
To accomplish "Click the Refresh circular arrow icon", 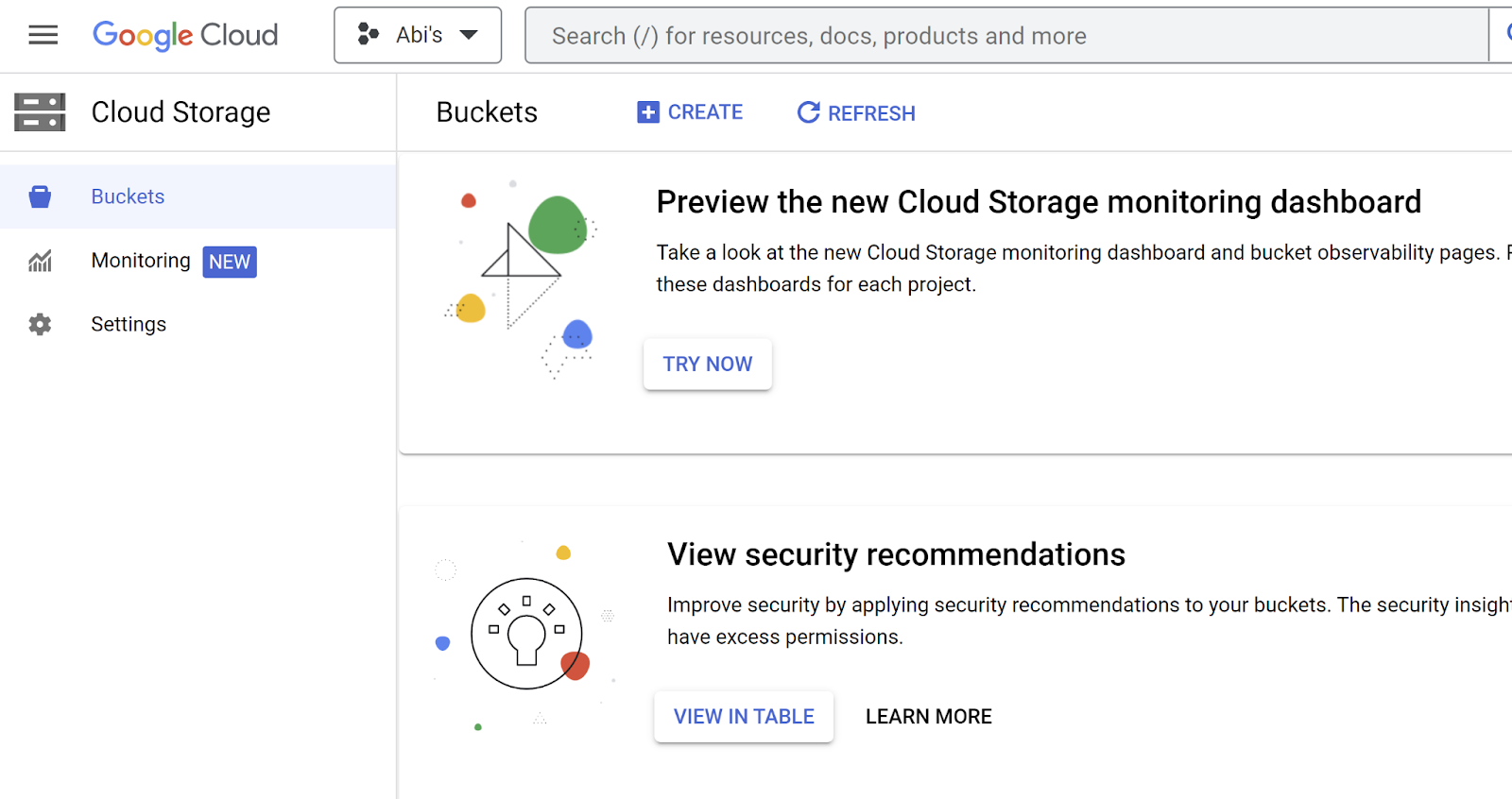I will coord(808,112).
